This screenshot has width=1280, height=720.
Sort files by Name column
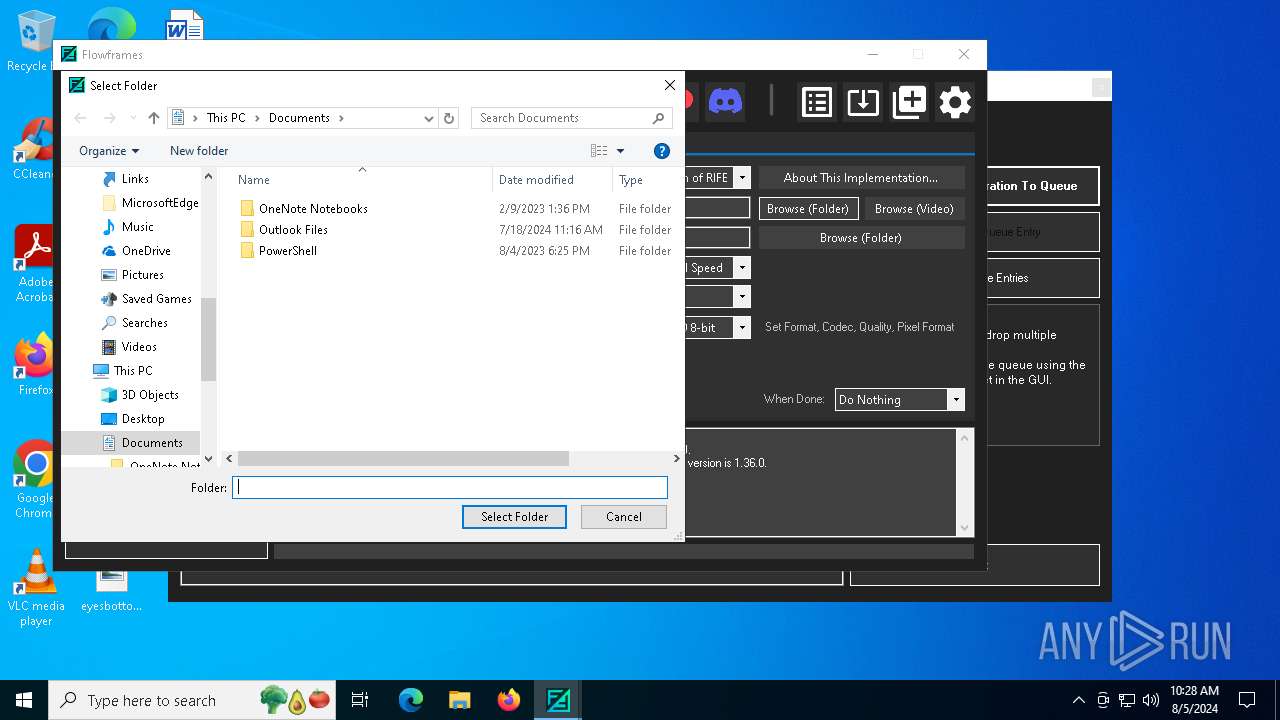click(x=254, y=180)
